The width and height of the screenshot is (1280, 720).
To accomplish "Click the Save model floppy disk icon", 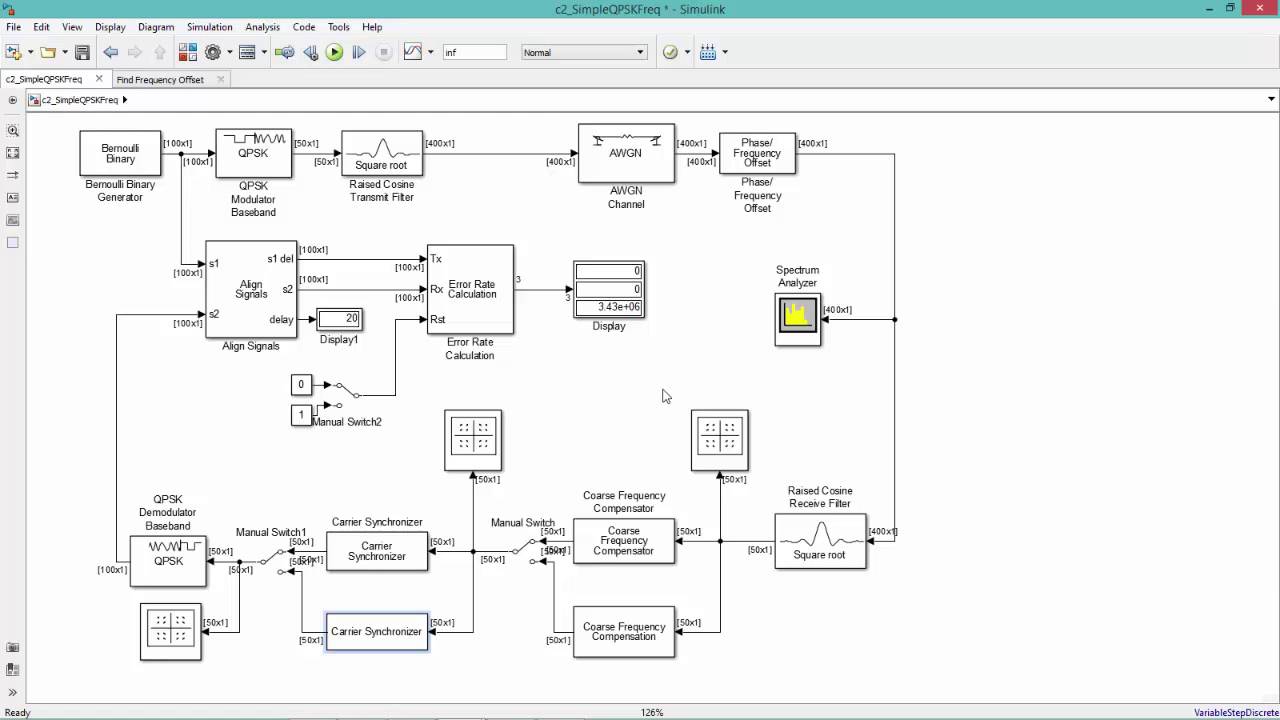I will tap(82, 52).
